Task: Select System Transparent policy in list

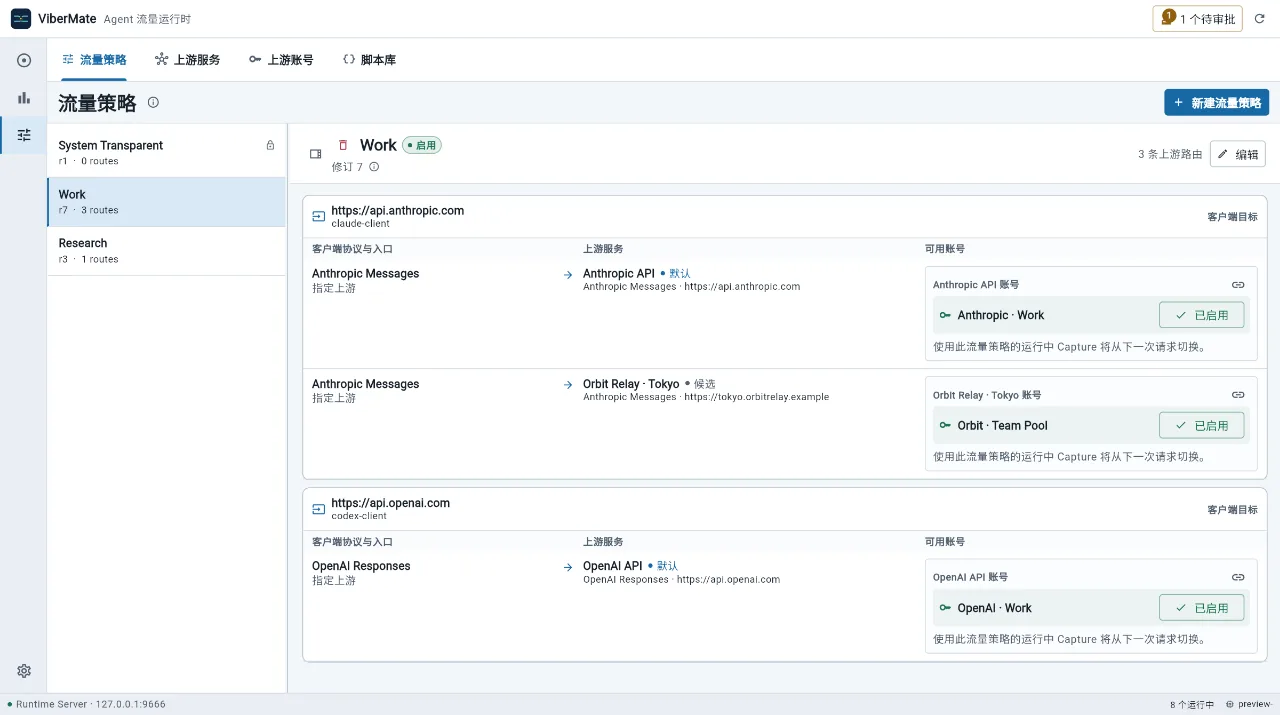Action: click(x=166, y=152)
